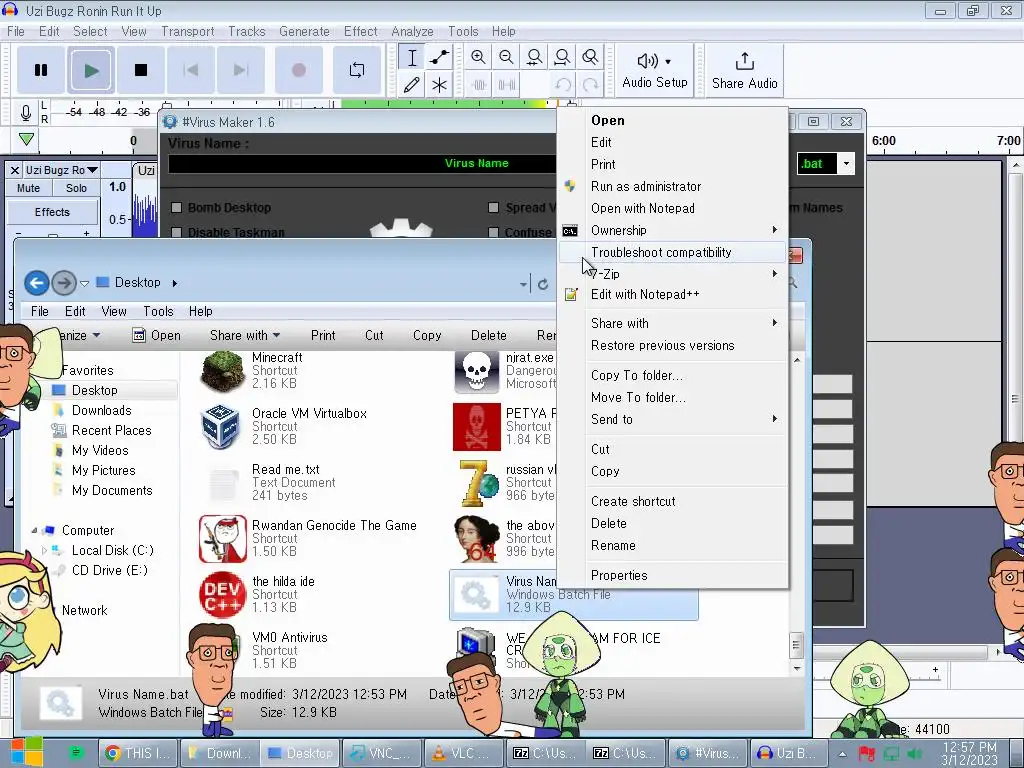Open Share with dropdown in Explorer toolbar
The height and width of the screenshot is (768, 1024).
[245, 336]
